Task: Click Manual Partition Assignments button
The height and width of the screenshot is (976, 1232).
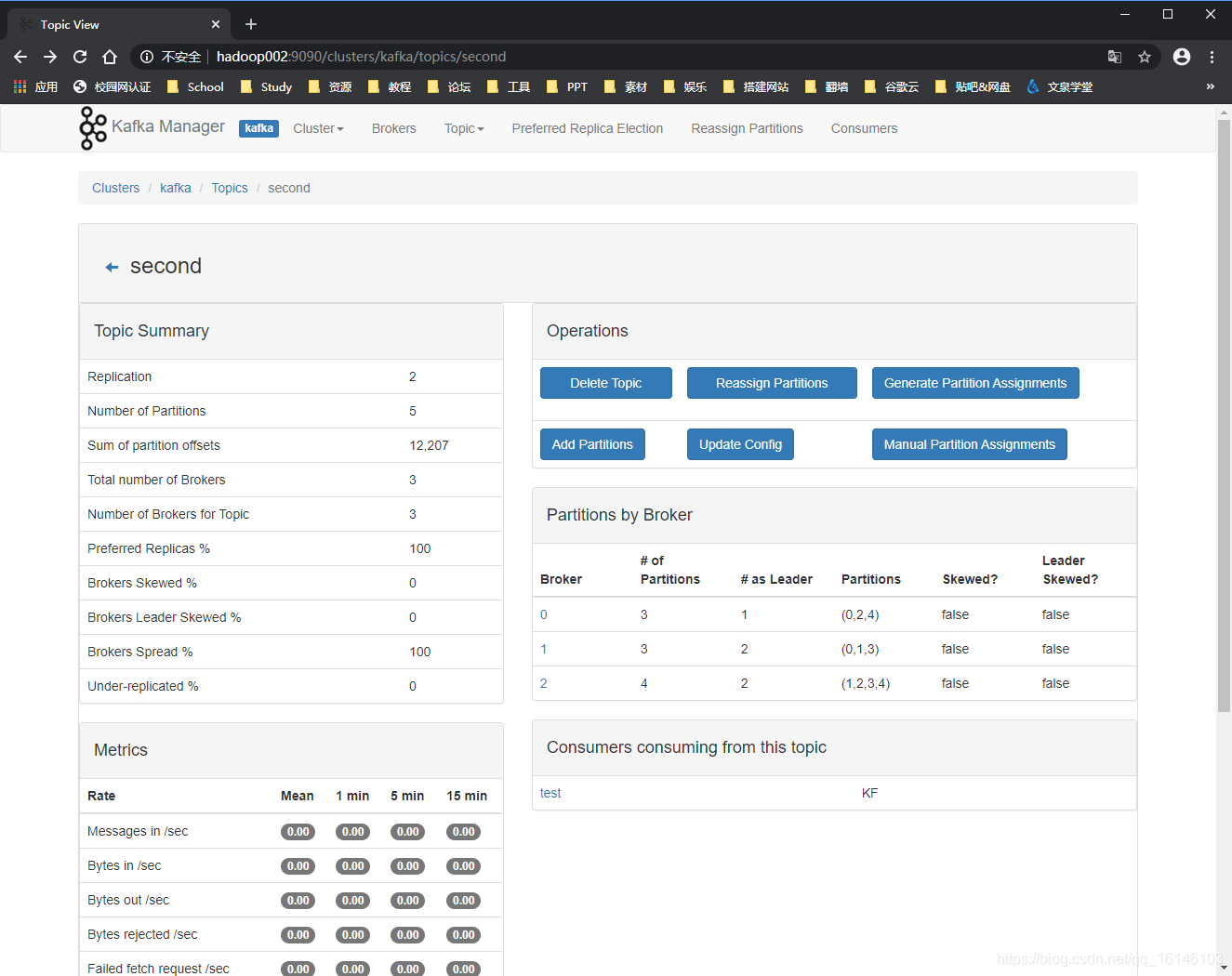Action: 970,444
